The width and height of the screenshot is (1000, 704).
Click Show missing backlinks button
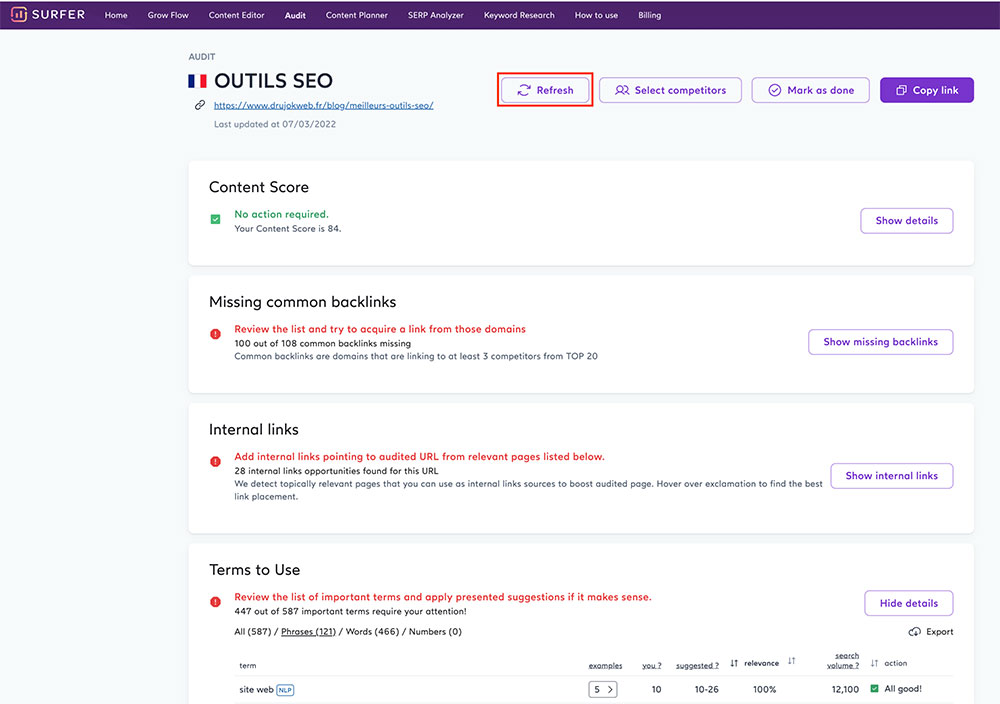pos(880,342)
